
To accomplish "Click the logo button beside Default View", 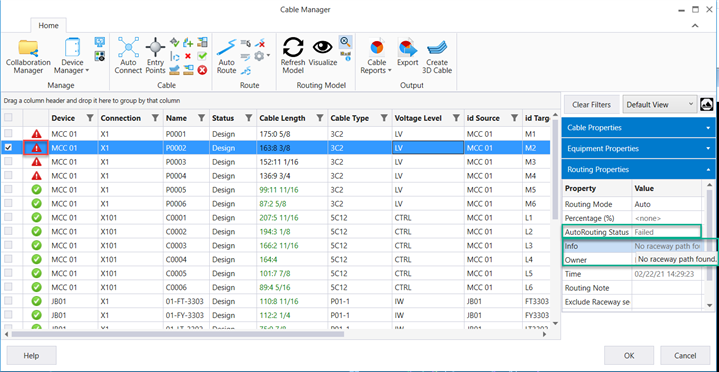I will 707,105.
